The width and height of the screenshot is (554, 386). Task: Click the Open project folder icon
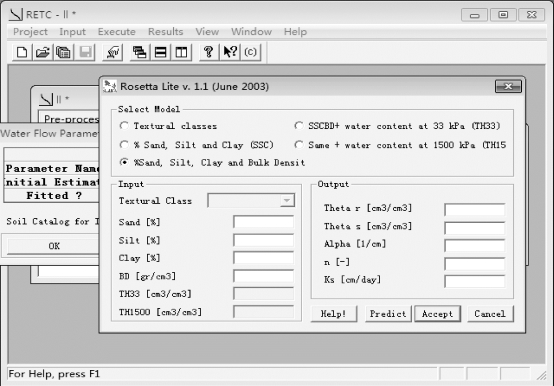click(x=42, y=53)
